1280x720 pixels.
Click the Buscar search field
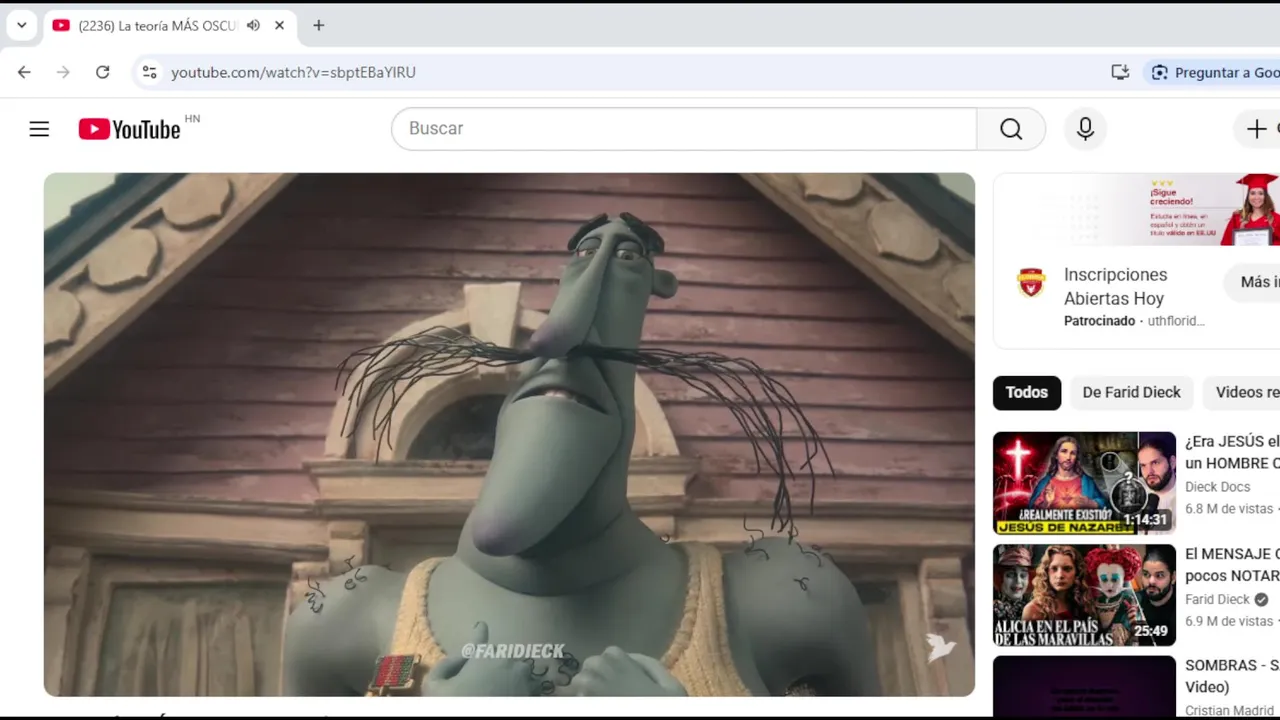(684, 129)
